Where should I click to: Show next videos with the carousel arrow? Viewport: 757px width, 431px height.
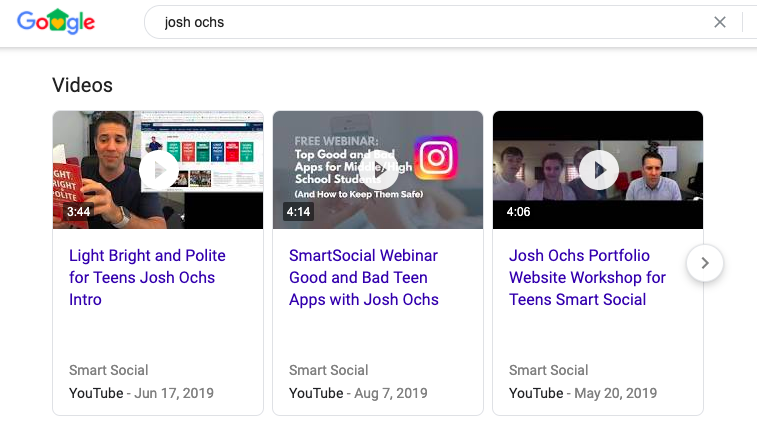[x=705, y=263]
